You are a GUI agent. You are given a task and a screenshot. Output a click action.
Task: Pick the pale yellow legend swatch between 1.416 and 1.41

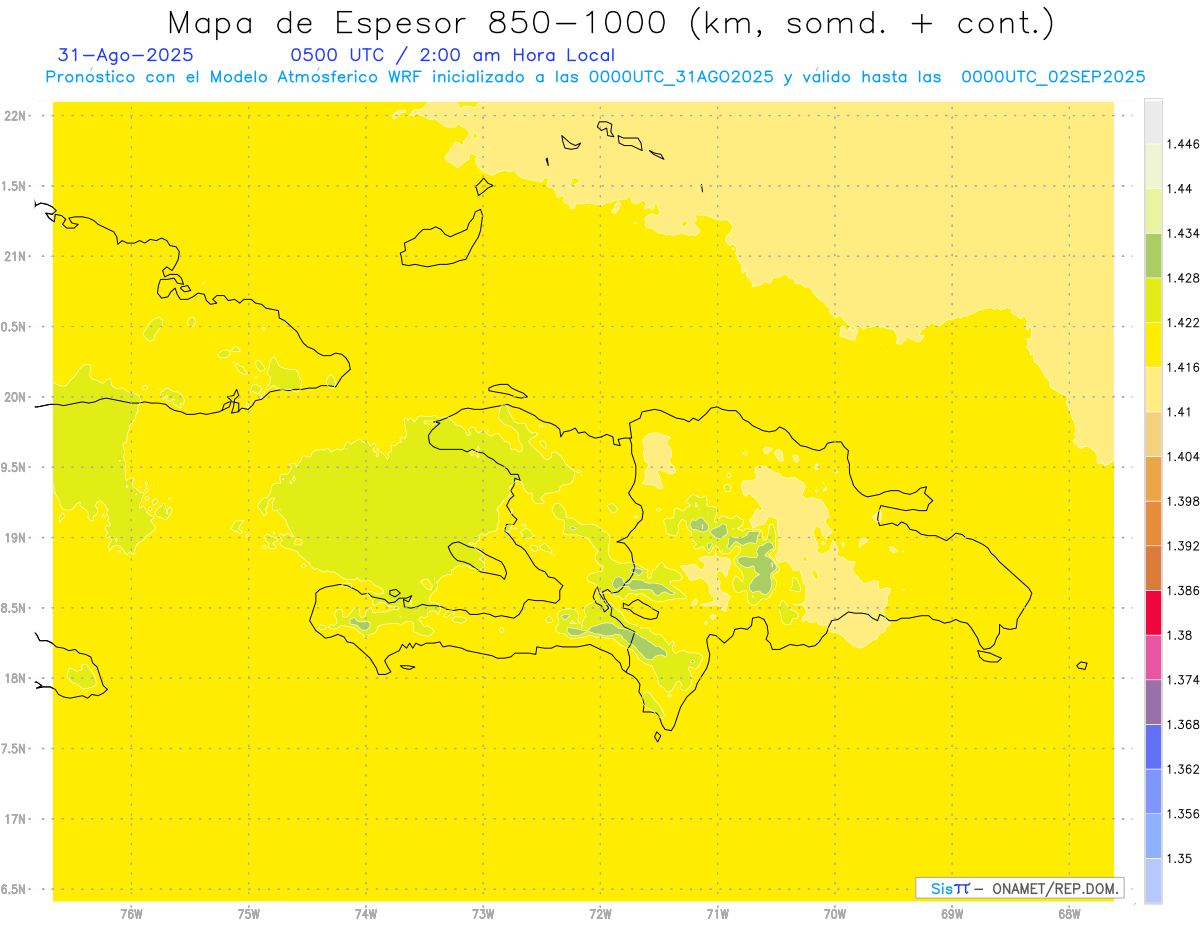tap(1153, 389)
